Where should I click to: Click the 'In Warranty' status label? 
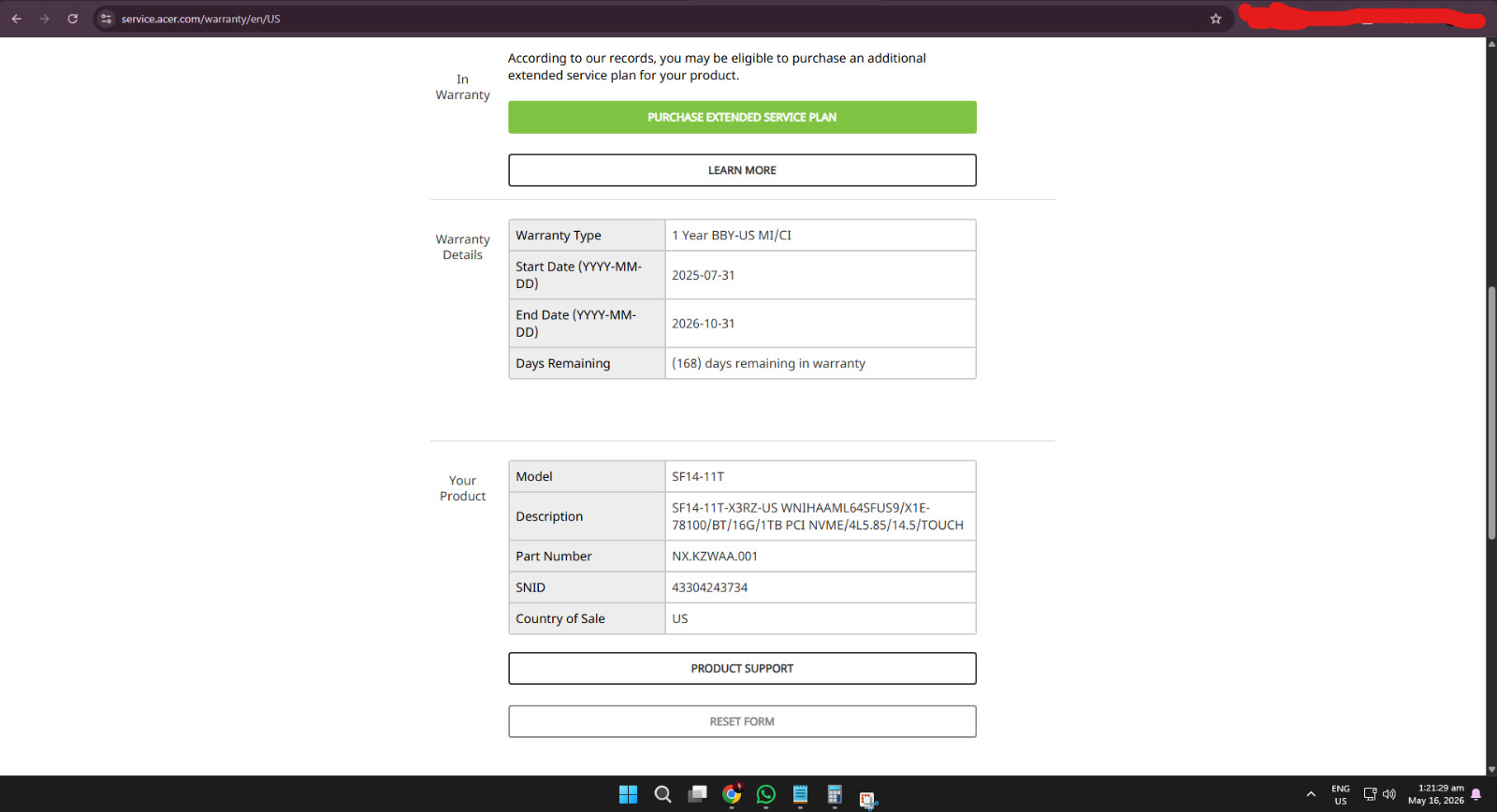pyautogui.click(x=462, y=87)
